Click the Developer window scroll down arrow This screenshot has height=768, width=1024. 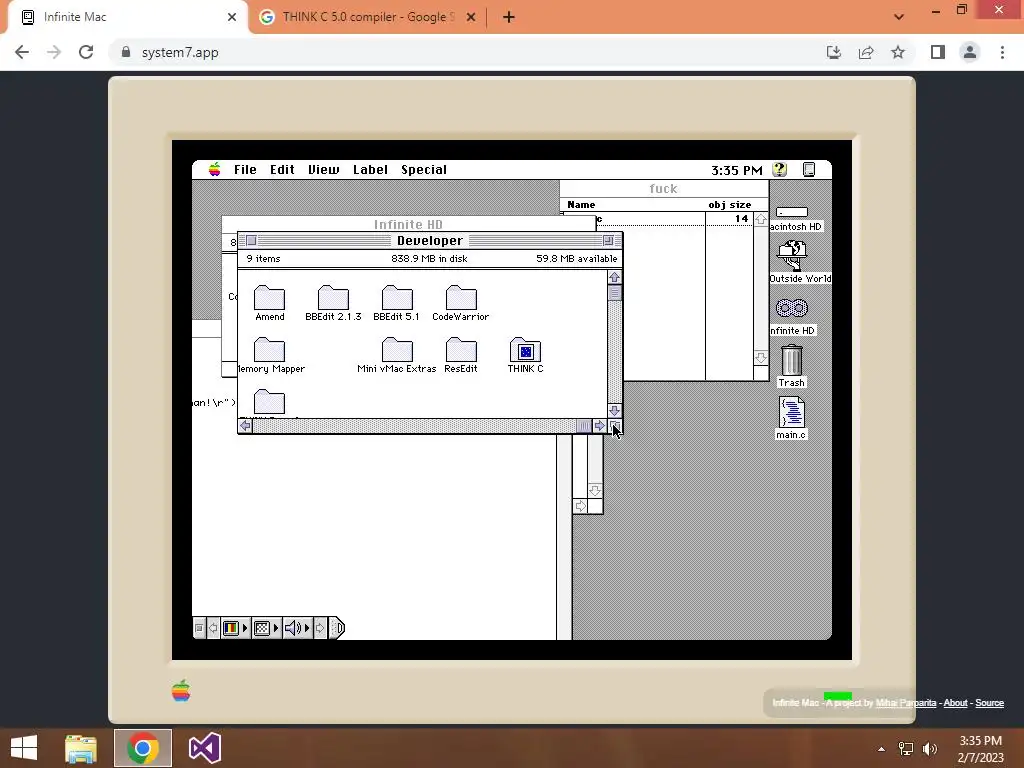pos(615,411)
